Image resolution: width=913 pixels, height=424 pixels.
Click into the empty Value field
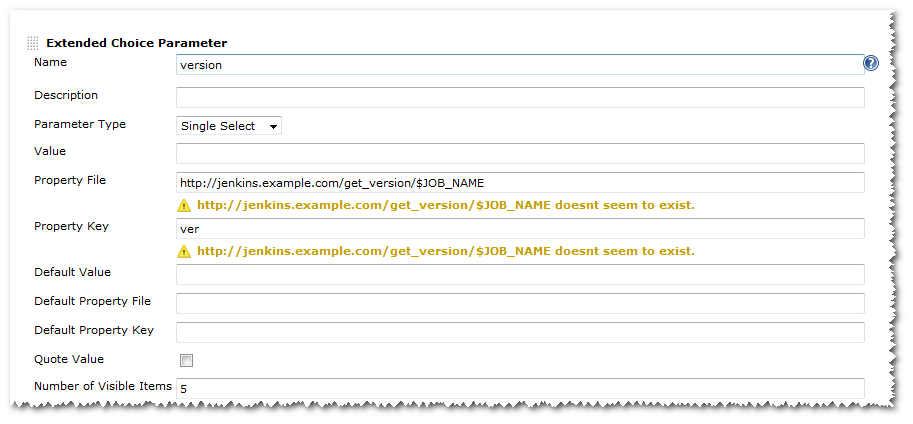tap(519, 153)
